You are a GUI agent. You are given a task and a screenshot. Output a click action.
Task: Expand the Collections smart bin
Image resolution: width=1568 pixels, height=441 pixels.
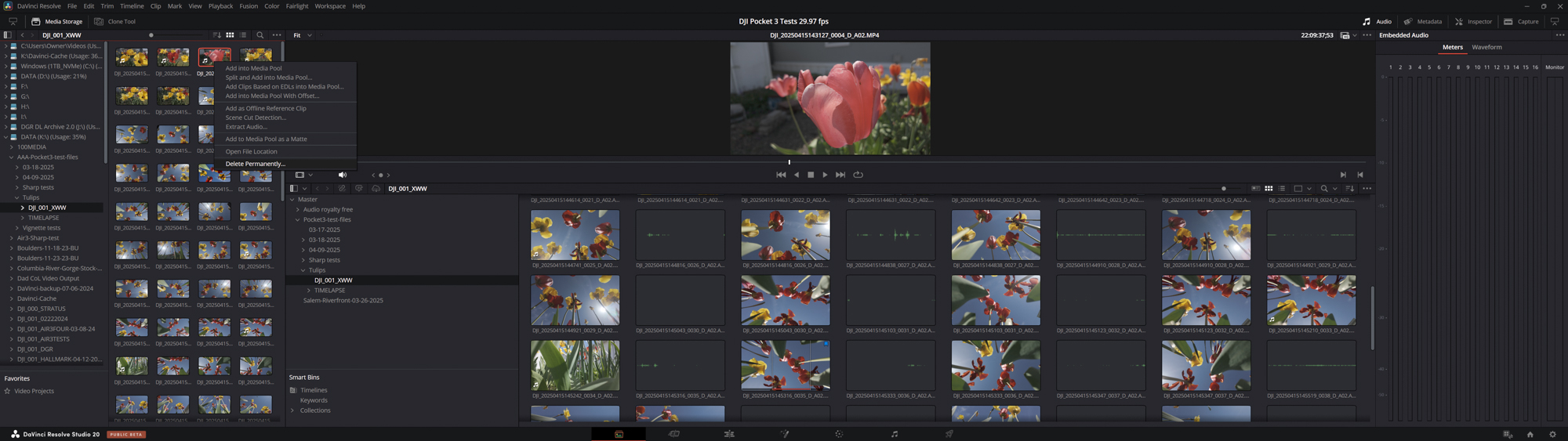[292, 410]
